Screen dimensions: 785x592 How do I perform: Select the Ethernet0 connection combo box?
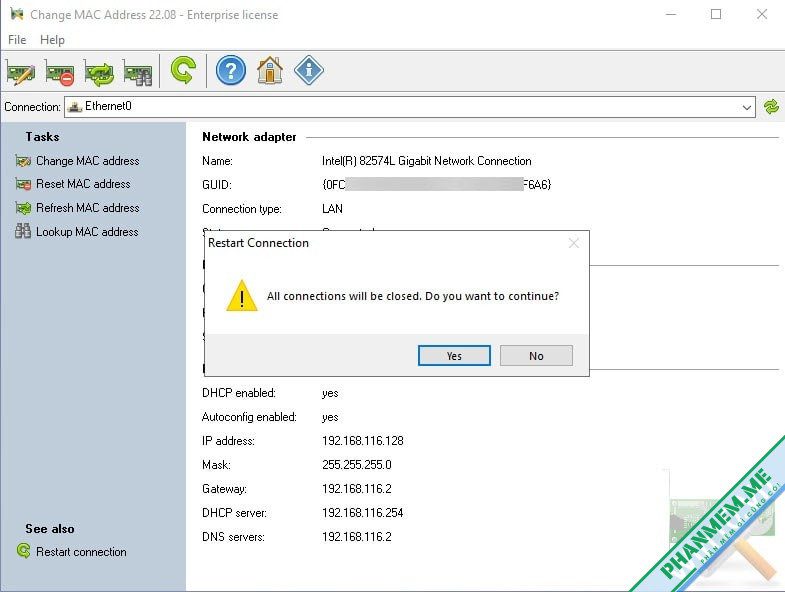pos(410,107)
